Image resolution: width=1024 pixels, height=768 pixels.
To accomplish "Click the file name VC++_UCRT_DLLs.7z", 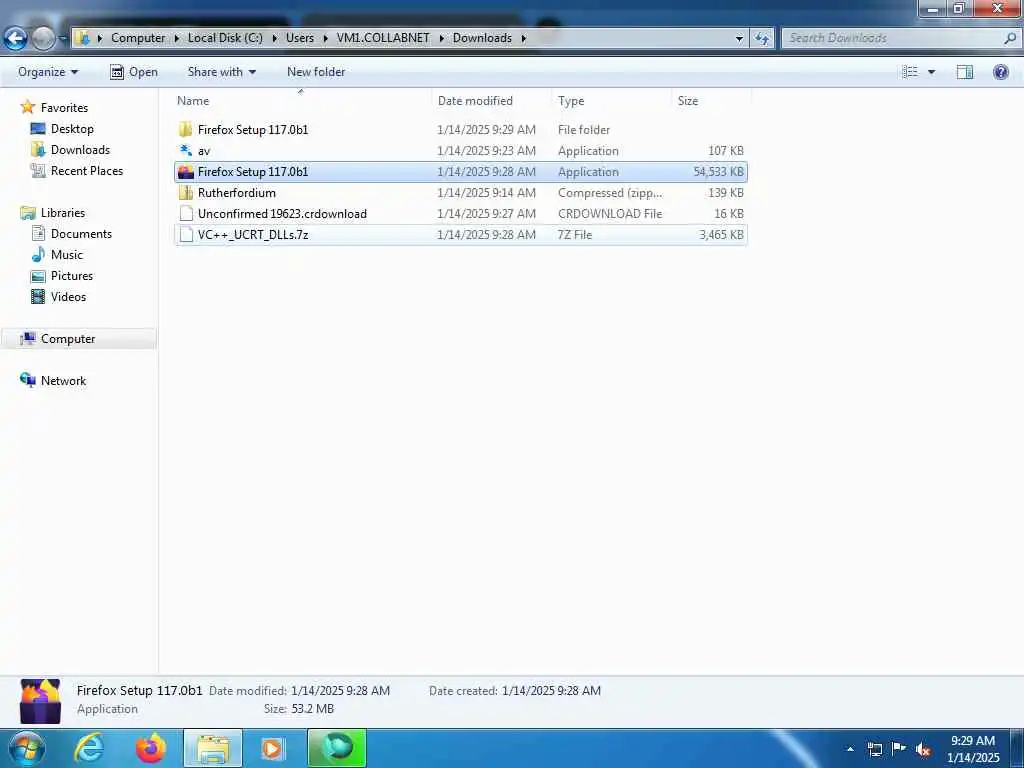I will pos(253,234).
